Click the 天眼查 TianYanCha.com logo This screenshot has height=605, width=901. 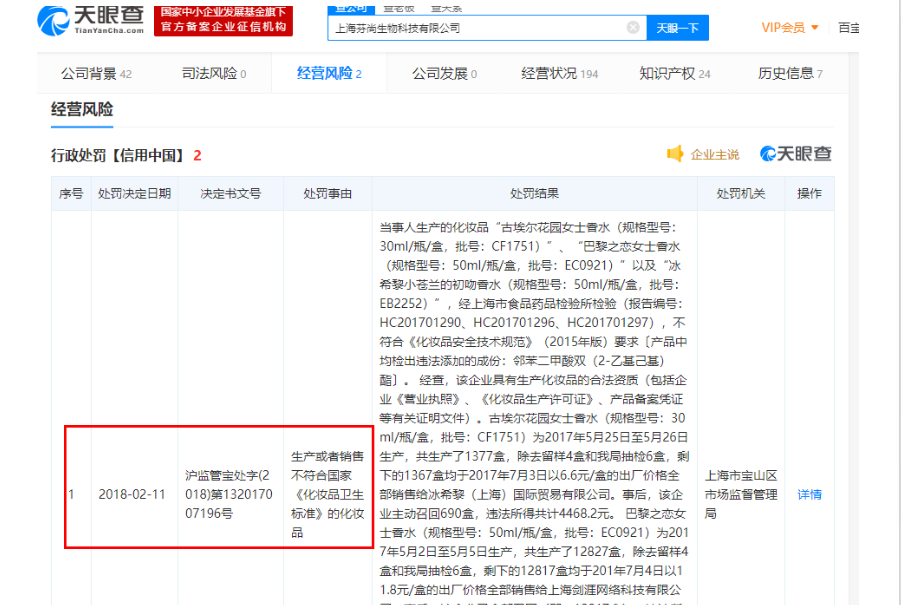(x=90, y=21)
